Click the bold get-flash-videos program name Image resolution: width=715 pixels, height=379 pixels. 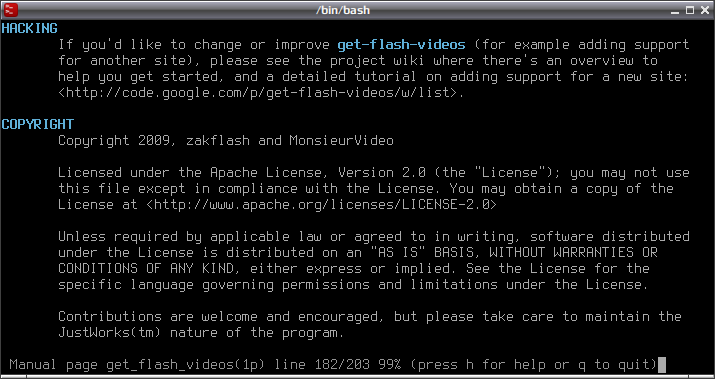pos(401,45)
